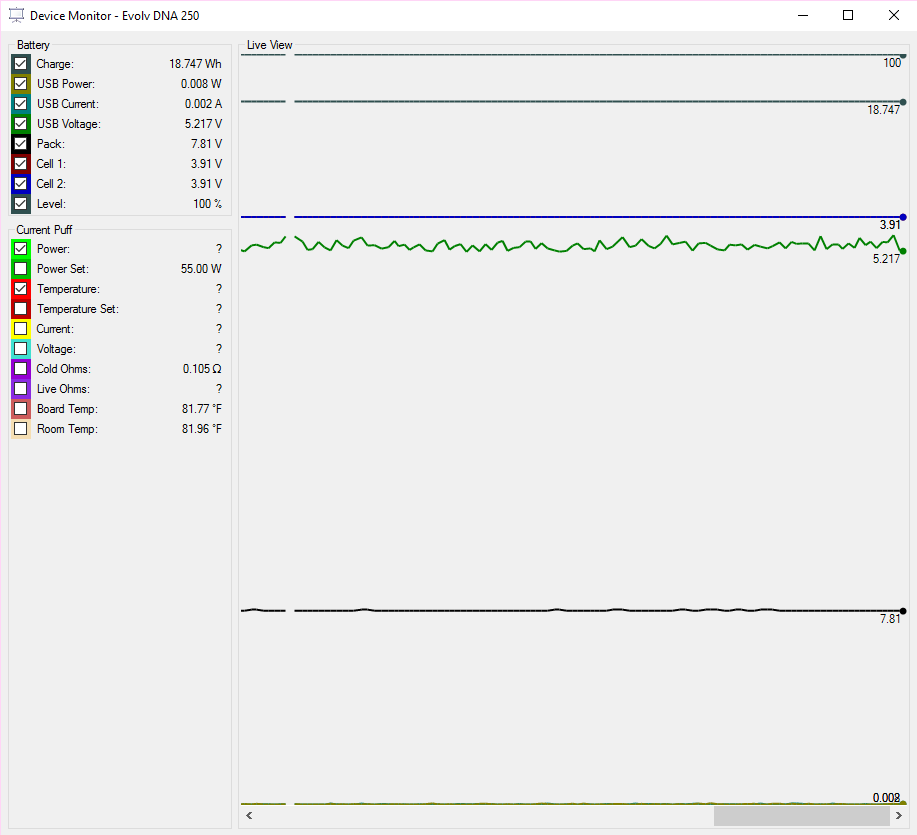The height and width of the screenshot is (835, 917).
Task: Hide the Pack voltage series
Action: pos(21,144)
